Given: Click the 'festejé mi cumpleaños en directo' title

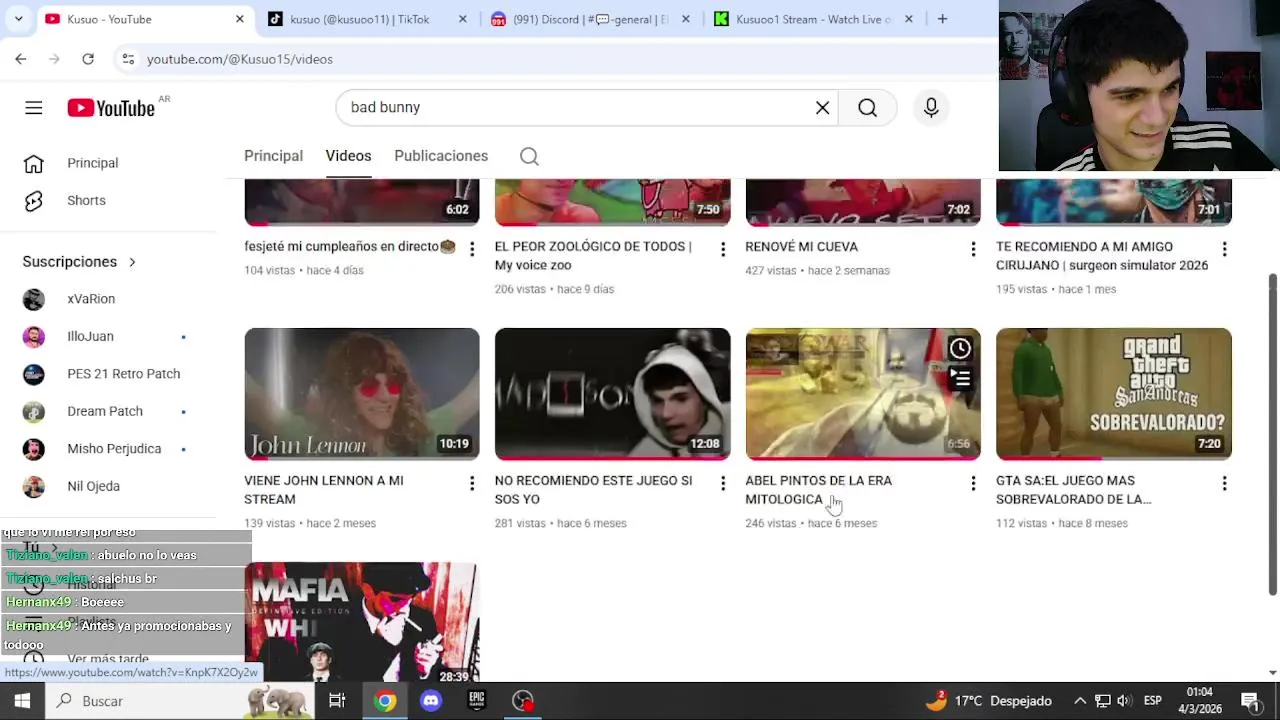Looking at the screenshot, I should coord(350,247).
